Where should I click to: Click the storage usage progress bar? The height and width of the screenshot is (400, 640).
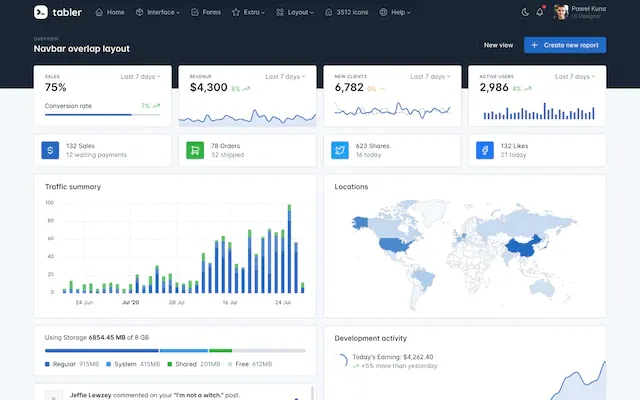click(x=175, y=351)
